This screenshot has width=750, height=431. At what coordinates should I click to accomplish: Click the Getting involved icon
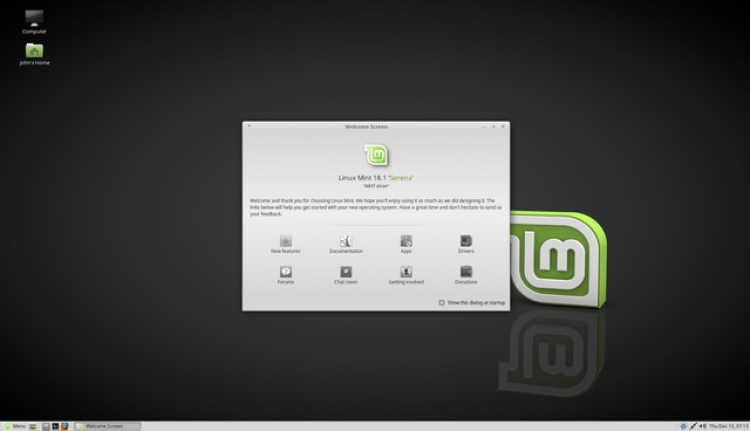click(406, 272)
